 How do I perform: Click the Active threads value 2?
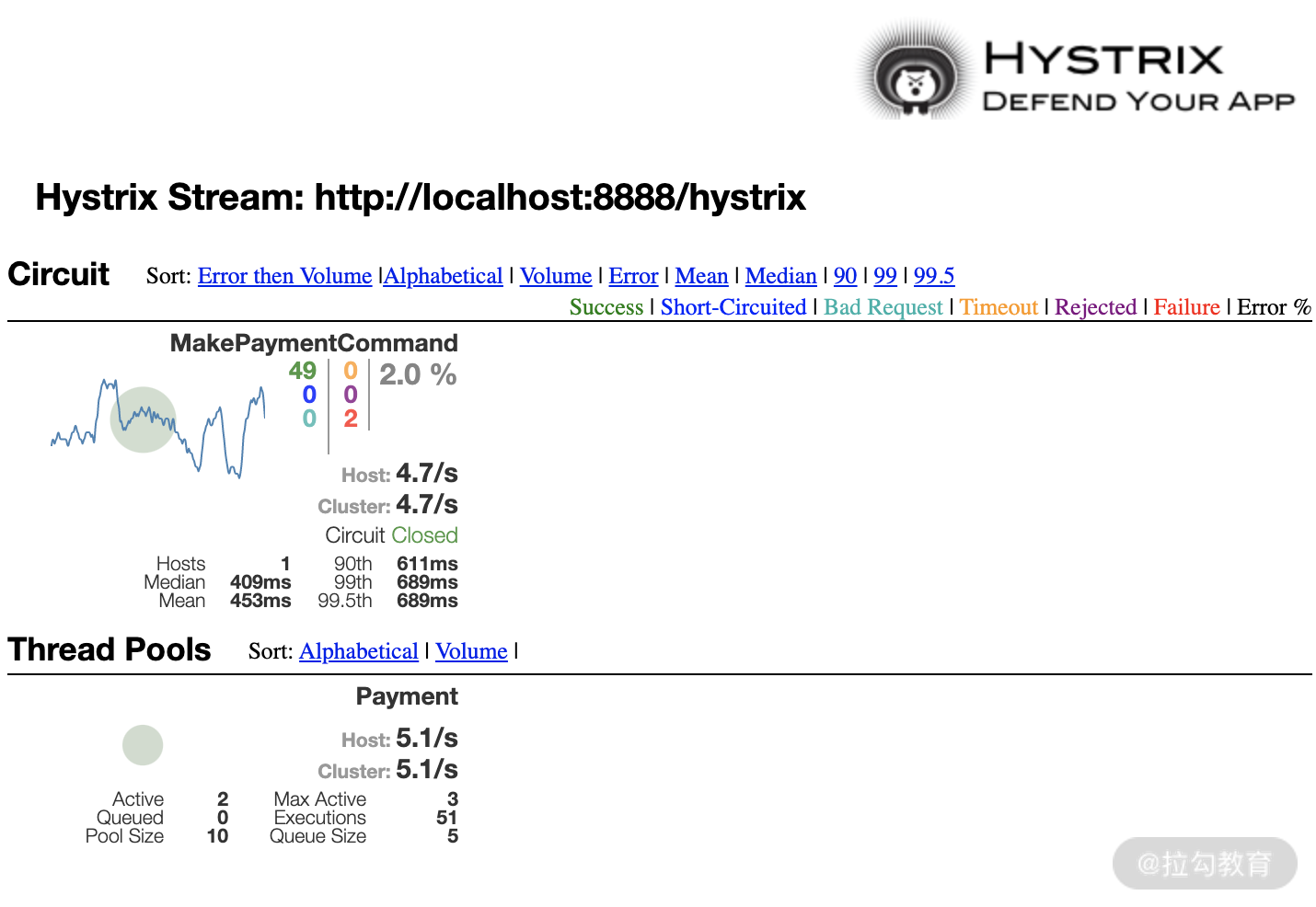point(223,799)
